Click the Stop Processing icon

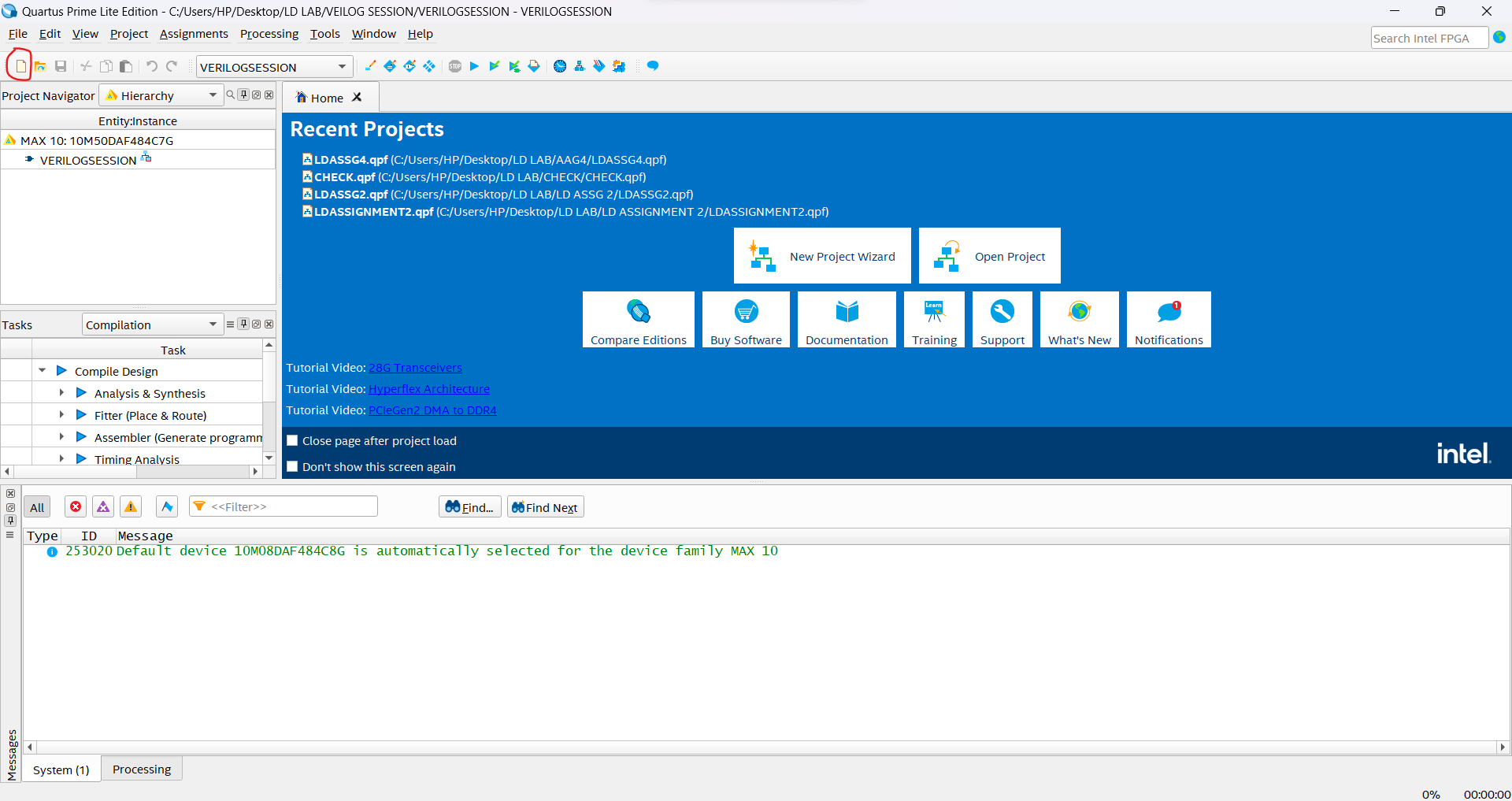click(455, 66)
